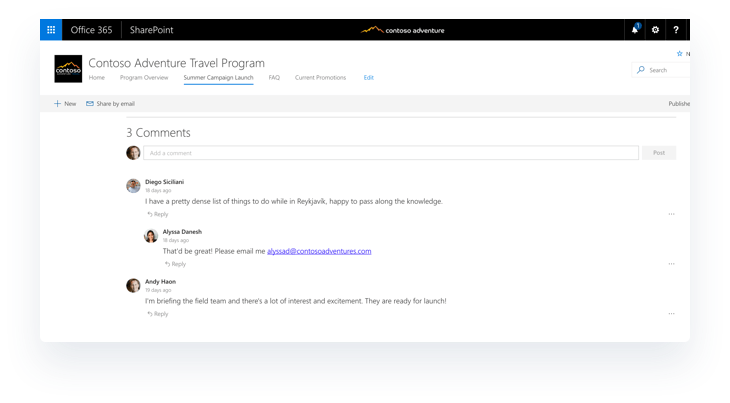This screenshot has width=730, height=403.
Task: Reply to Andy Haon's comment
Action: pyautogui.click(x=157, y=314)
